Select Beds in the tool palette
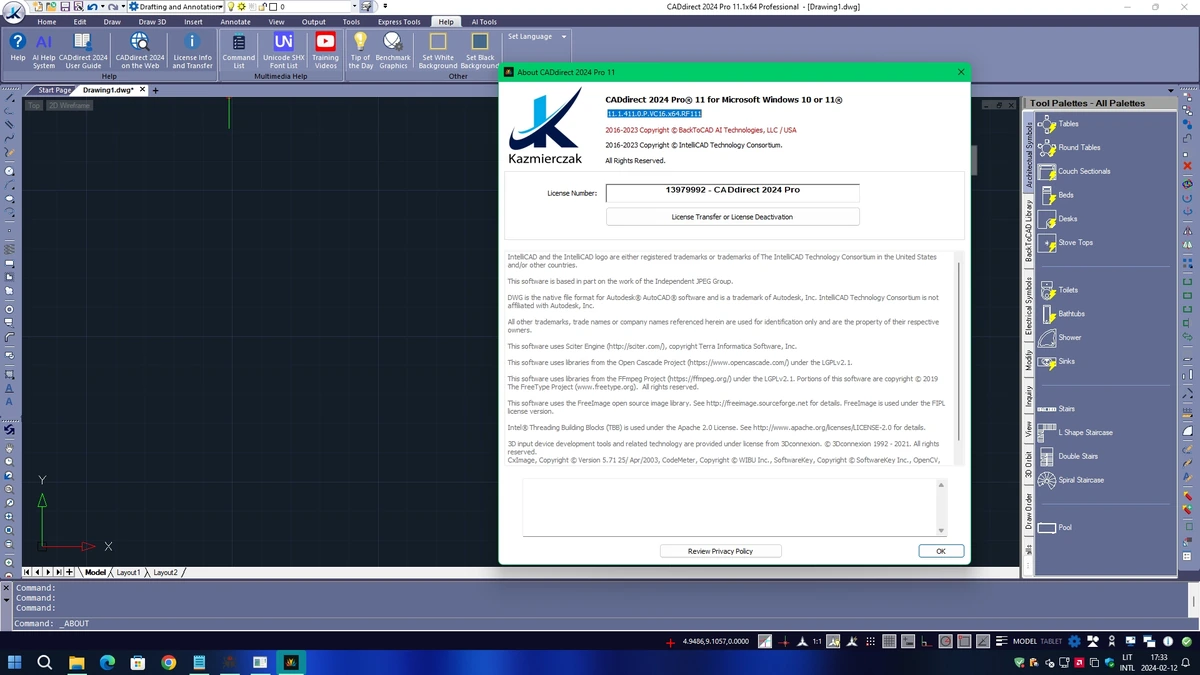The image size is (1200, 675). coord(1056,195)
